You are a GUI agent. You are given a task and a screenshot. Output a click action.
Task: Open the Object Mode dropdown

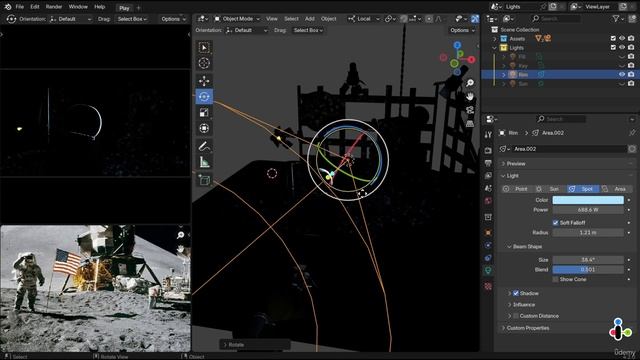(237, 19)
